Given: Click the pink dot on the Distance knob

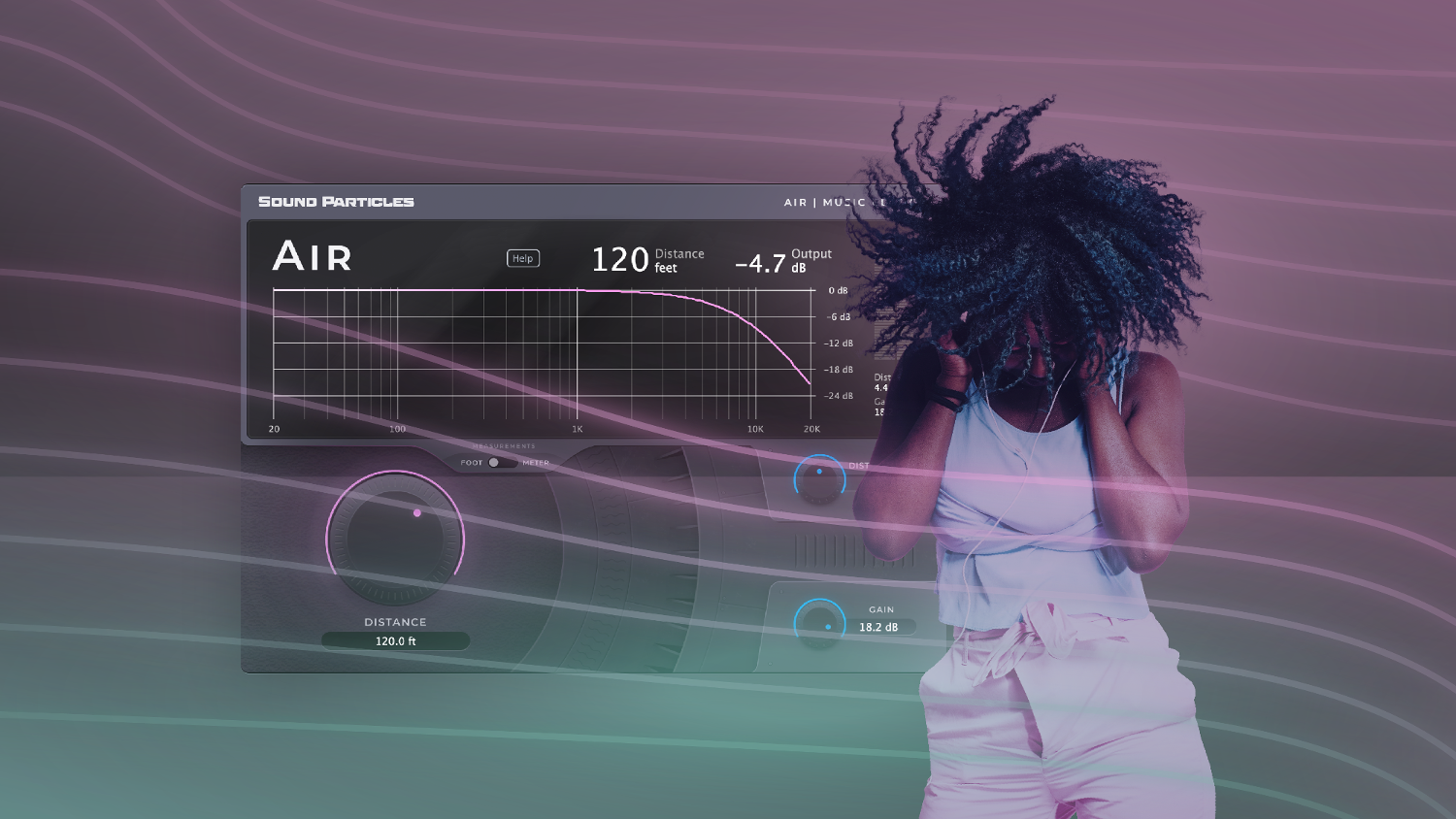Looking at the screenshot, I should 418,511.
